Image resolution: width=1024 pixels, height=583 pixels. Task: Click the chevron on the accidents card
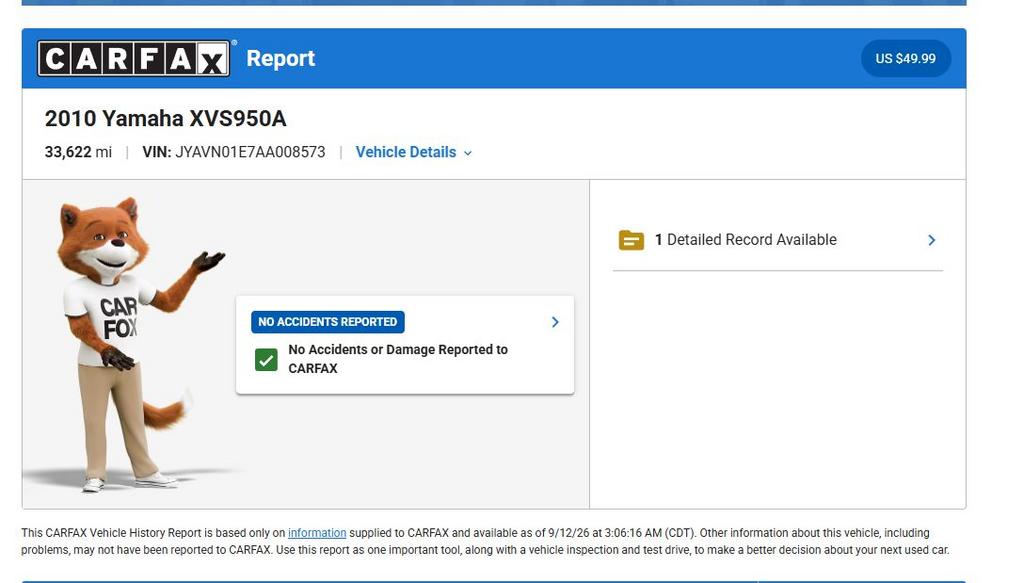pos(555,322)
